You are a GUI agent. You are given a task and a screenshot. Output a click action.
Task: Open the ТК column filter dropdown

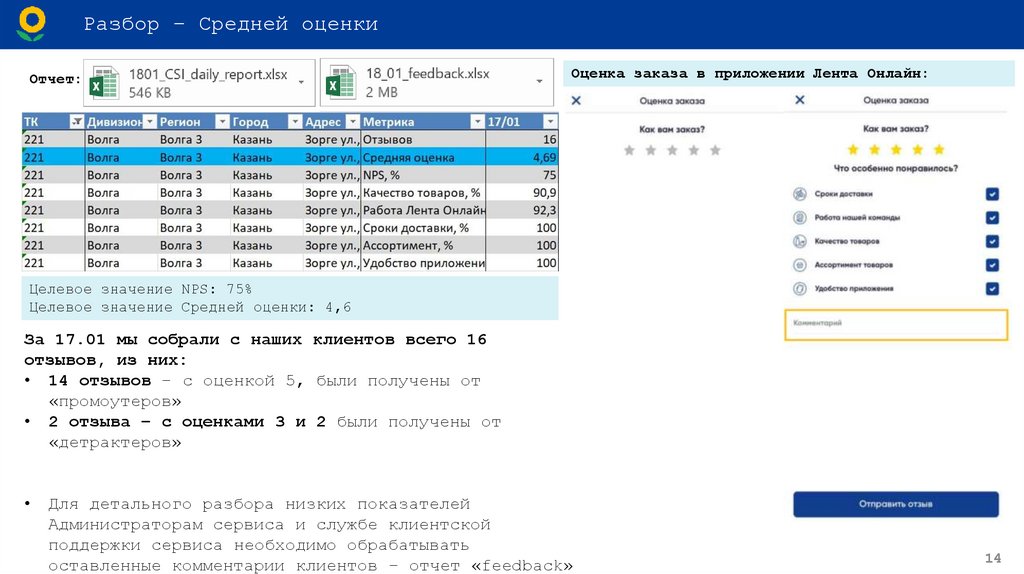click(x=76, y=122)
